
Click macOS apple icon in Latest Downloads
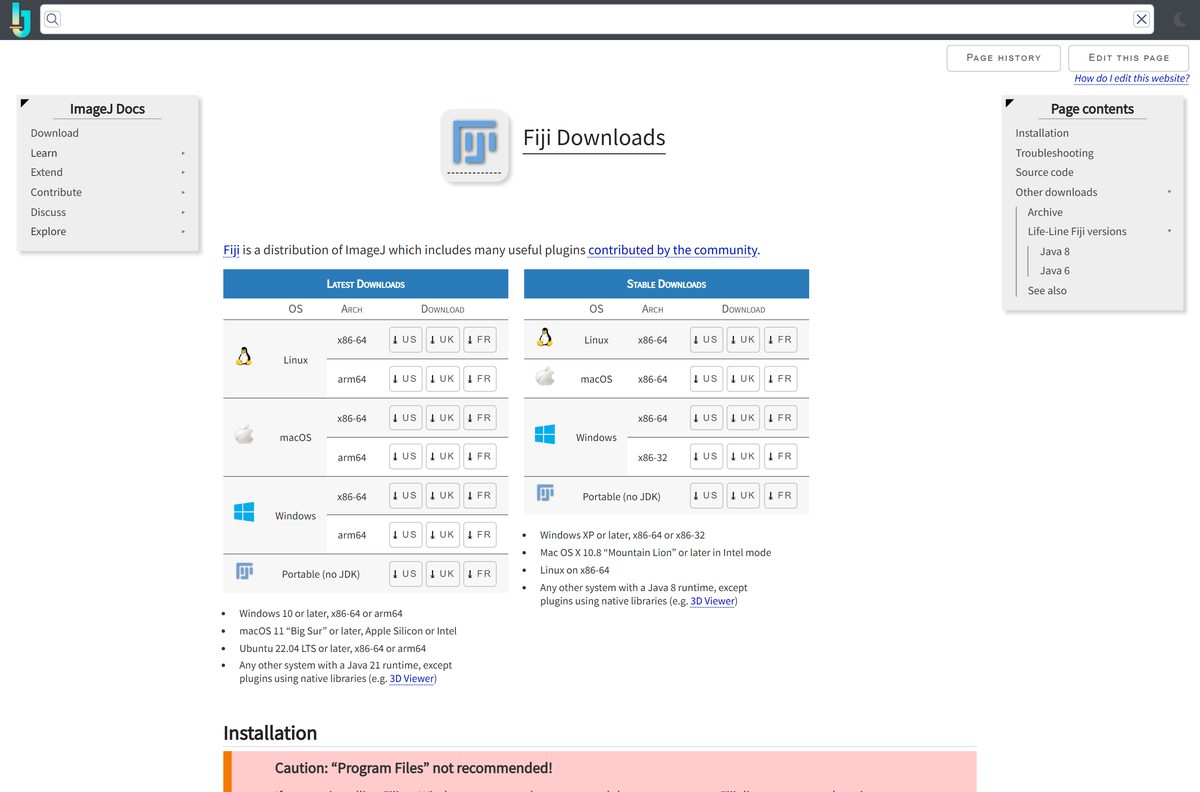pos(244,435)
